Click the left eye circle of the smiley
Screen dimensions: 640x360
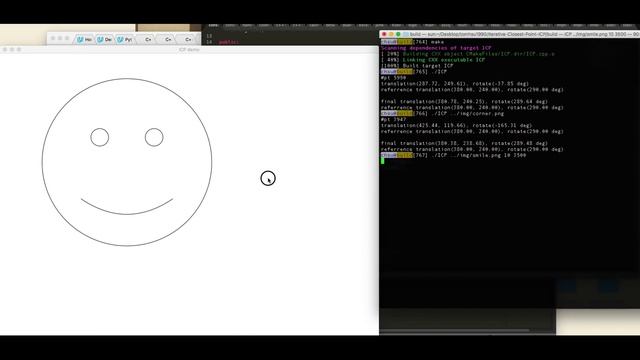coord(100,137)
